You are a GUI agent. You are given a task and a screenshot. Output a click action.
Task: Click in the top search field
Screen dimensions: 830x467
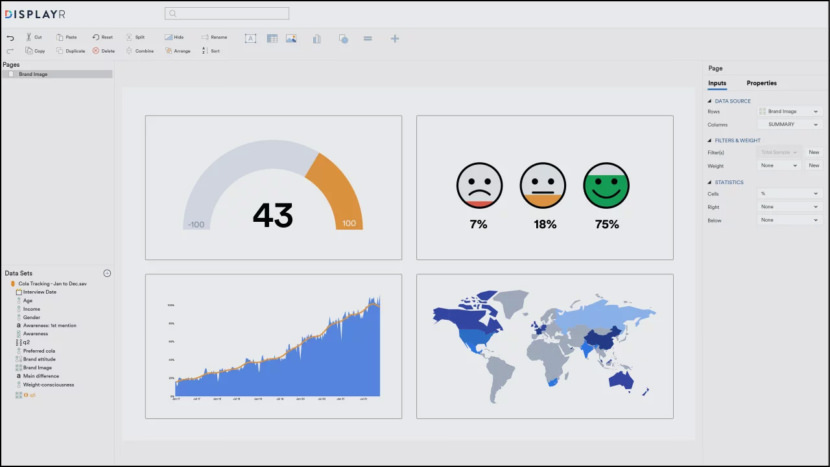click(x=227, y=13)
